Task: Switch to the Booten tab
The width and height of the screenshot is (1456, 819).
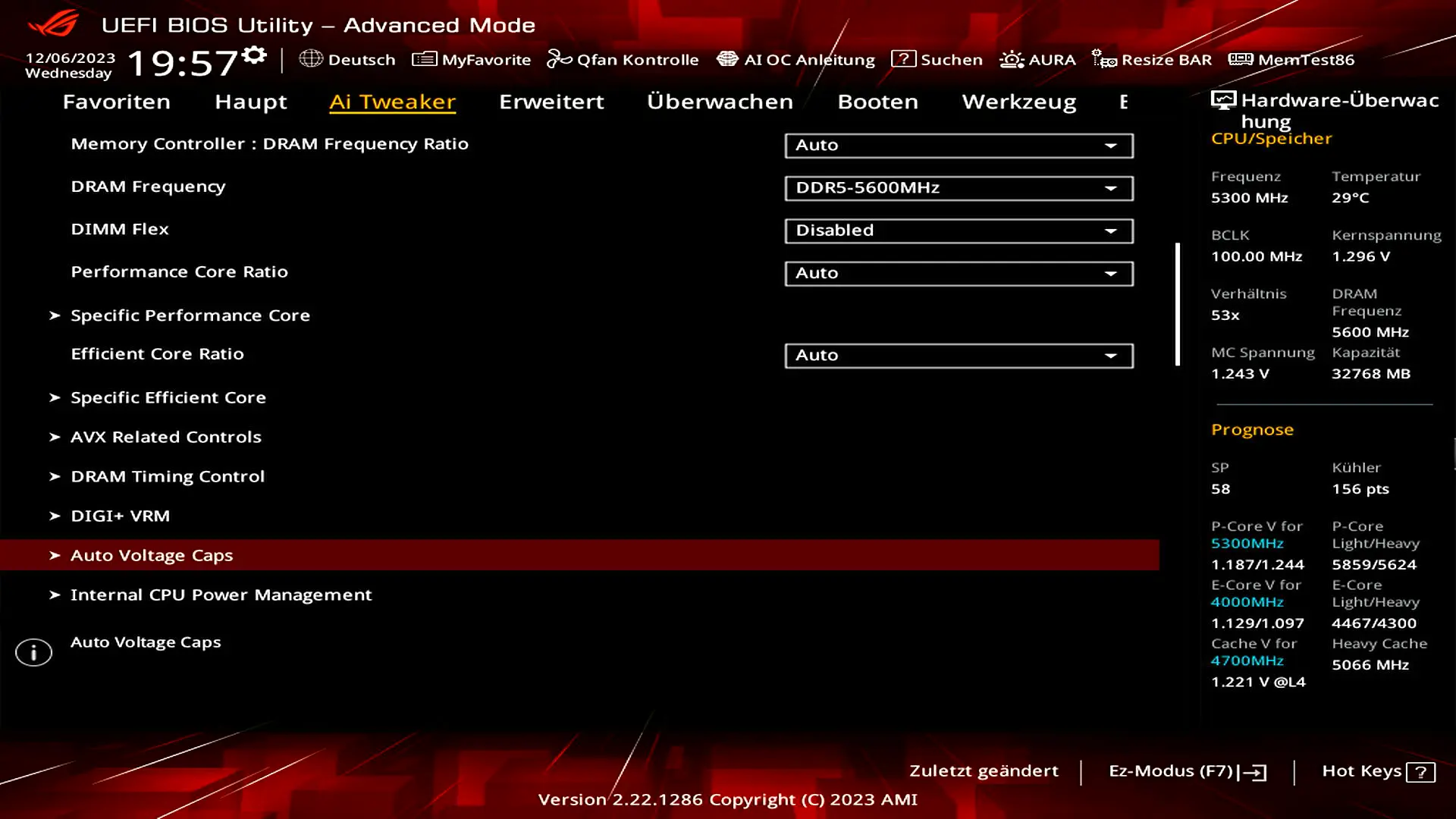Action: click(x=877, y=102)
